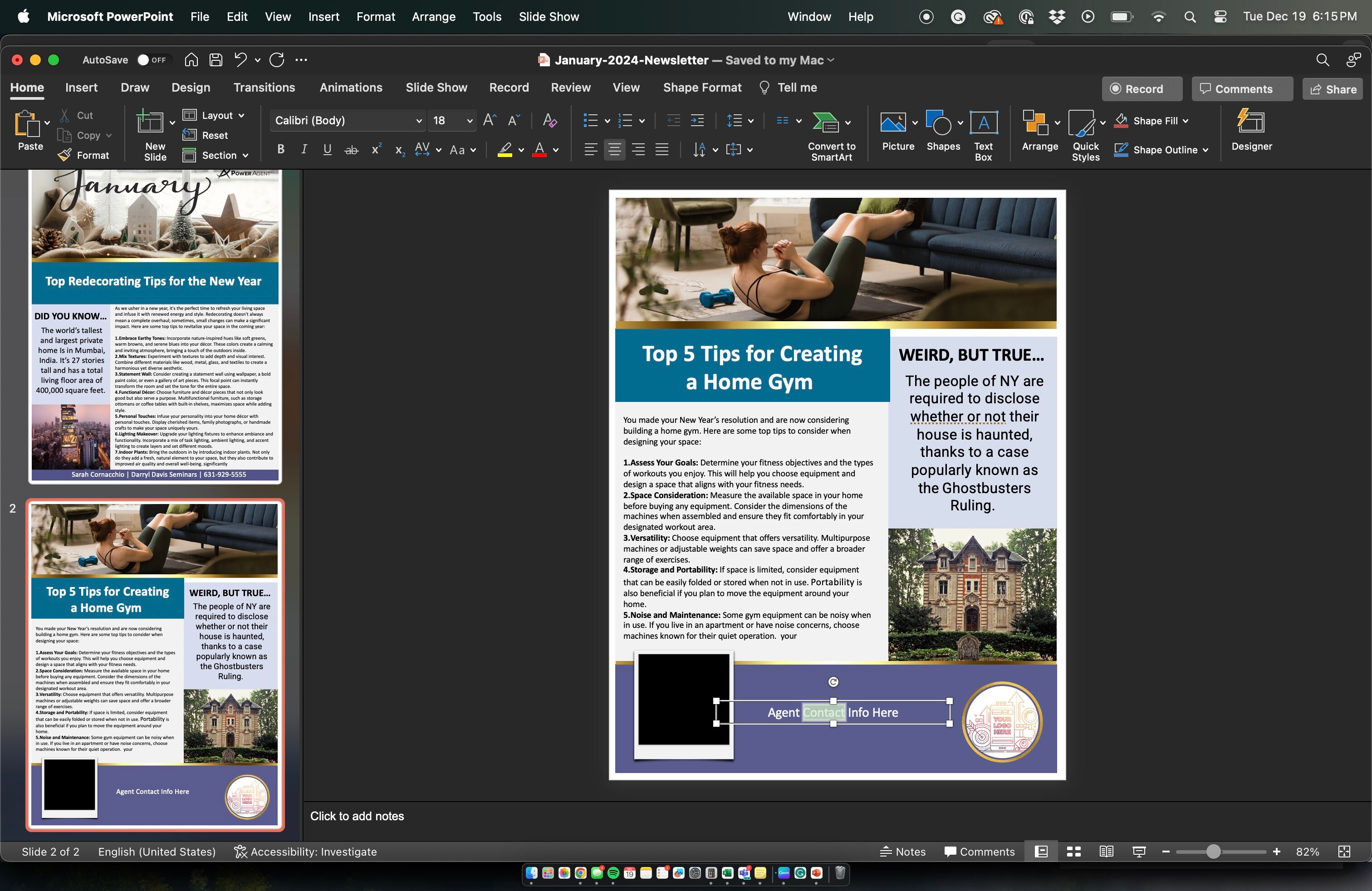This screenshot has height=891, width=1372.
Task: Select slide 2 thumbnail in the panel
Action: click(155, 665)
